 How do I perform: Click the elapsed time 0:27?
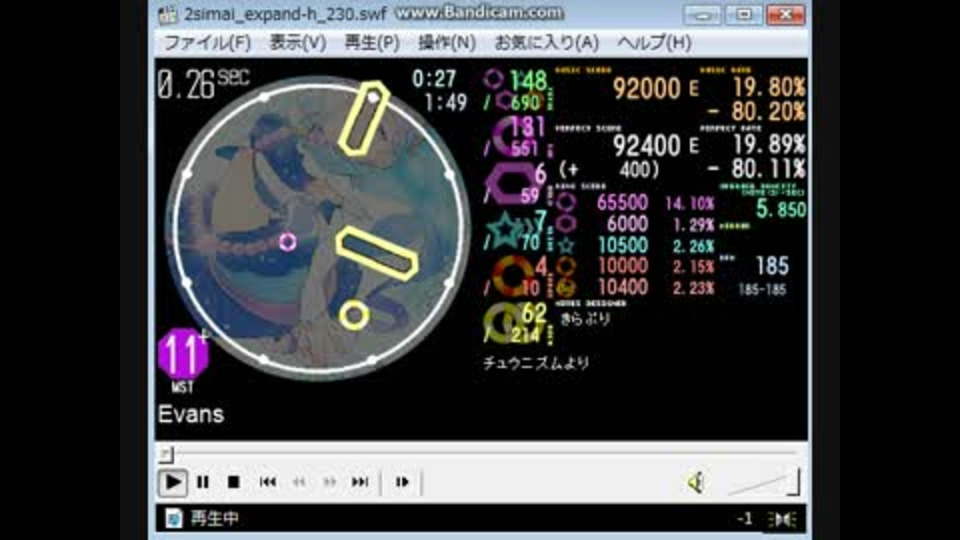click(434, 79)
